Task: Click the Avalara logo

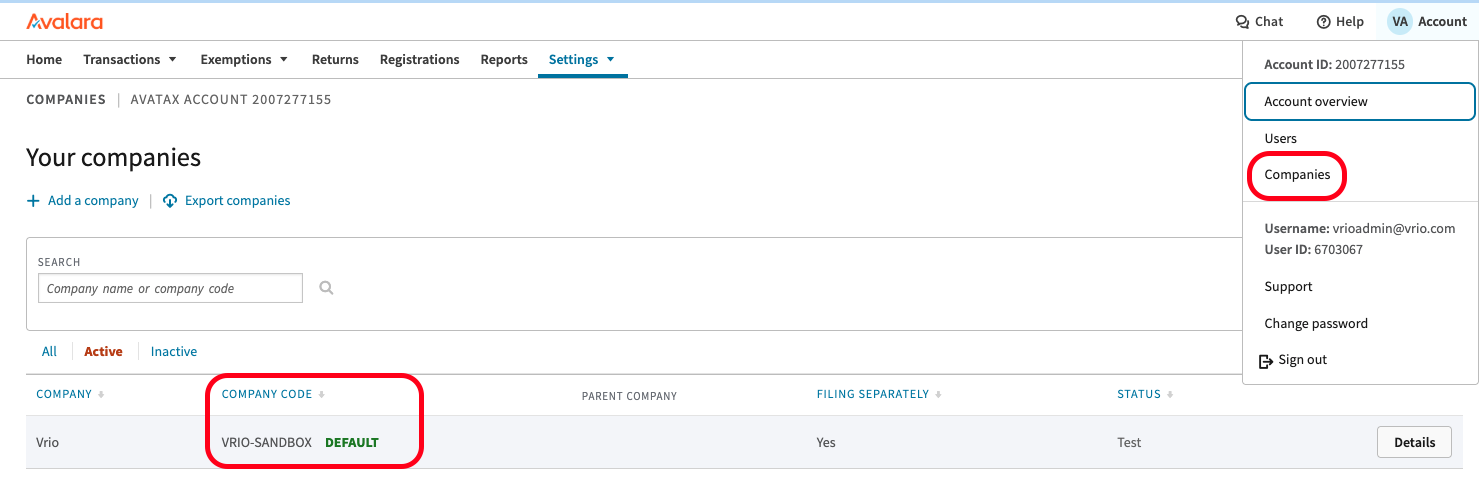Action: [x=64, y=21]
